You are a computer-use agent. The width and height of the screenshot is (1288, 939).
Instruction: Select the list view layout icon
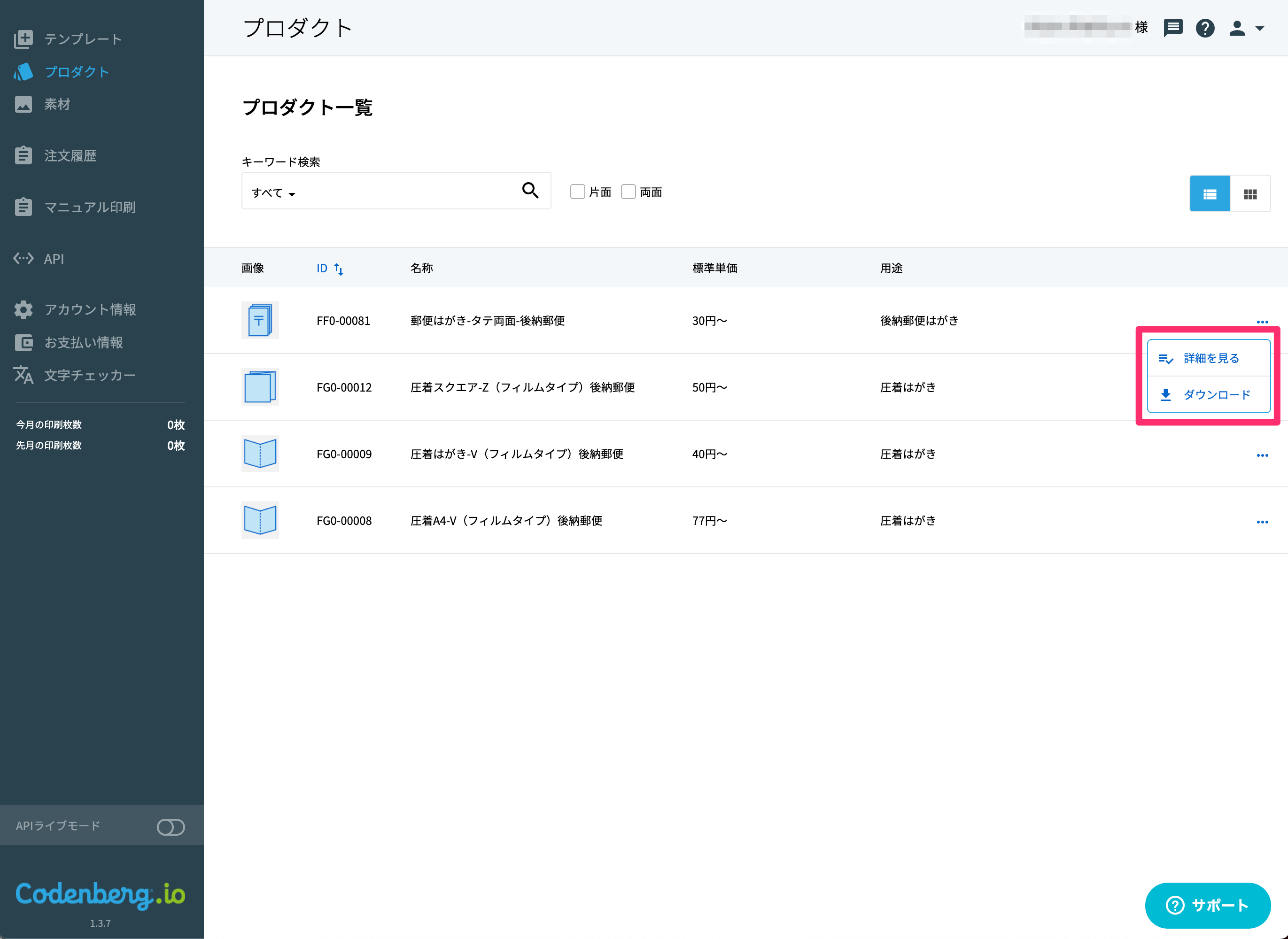pyautogui.click(x=1210, y=194)
